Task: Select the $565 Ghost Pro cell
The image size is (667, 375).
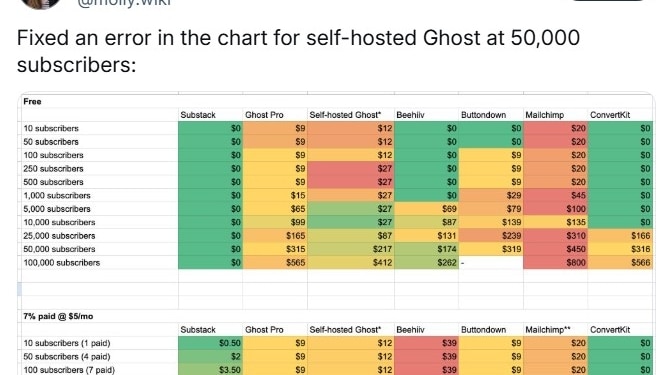Action: pyautogui.click(x=275, y=262)
